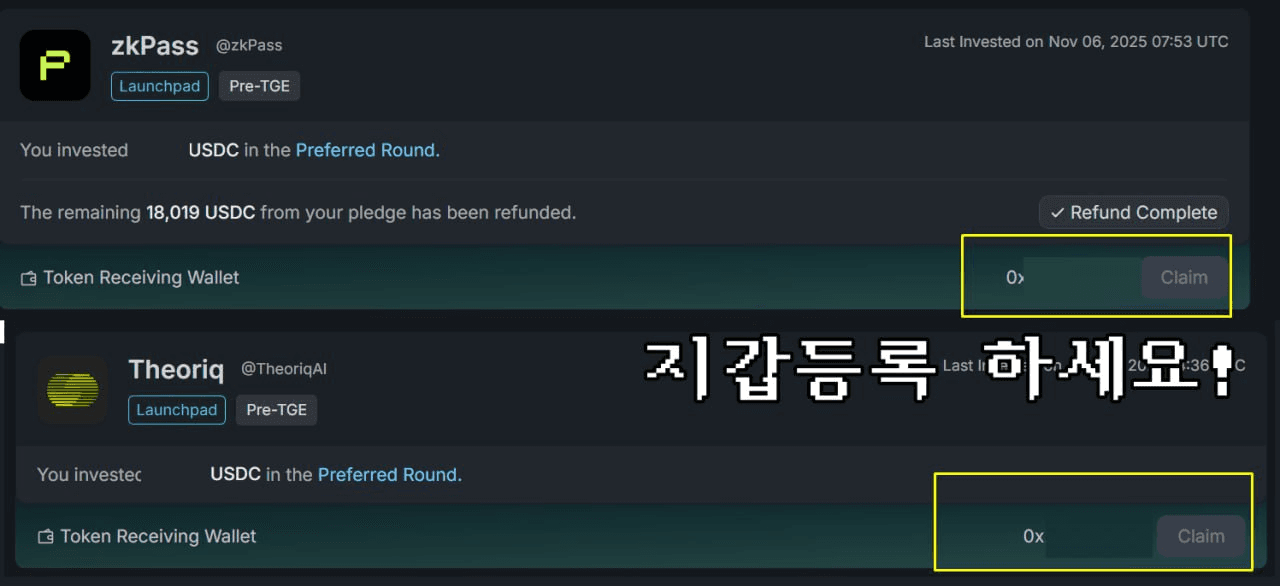Click the wallet icon in zkPass row
The width and height of the screenshot is (1280, 586).
click(x=28, y=278)
